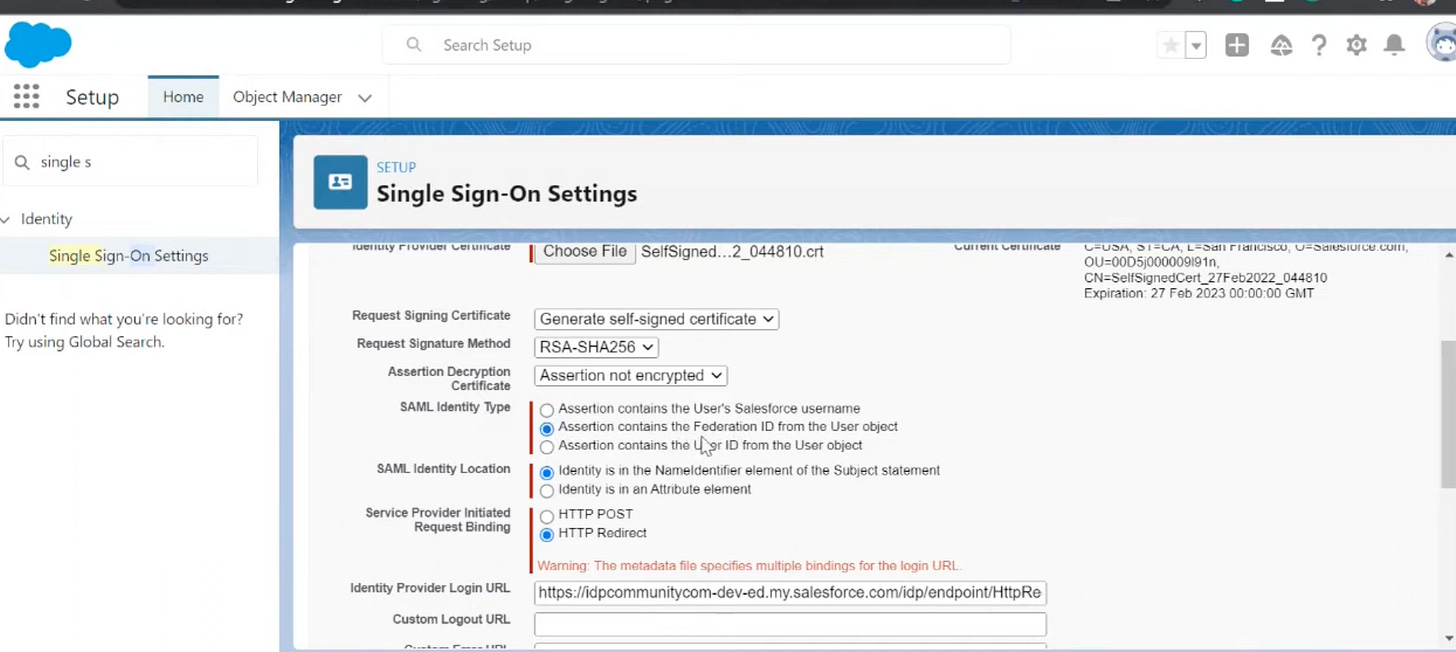The height and width of the screenshot is (652, 1456).
Task: Click the 'SelfSigned…2_044810.crt' file name
Action: (x=732, y=252)
